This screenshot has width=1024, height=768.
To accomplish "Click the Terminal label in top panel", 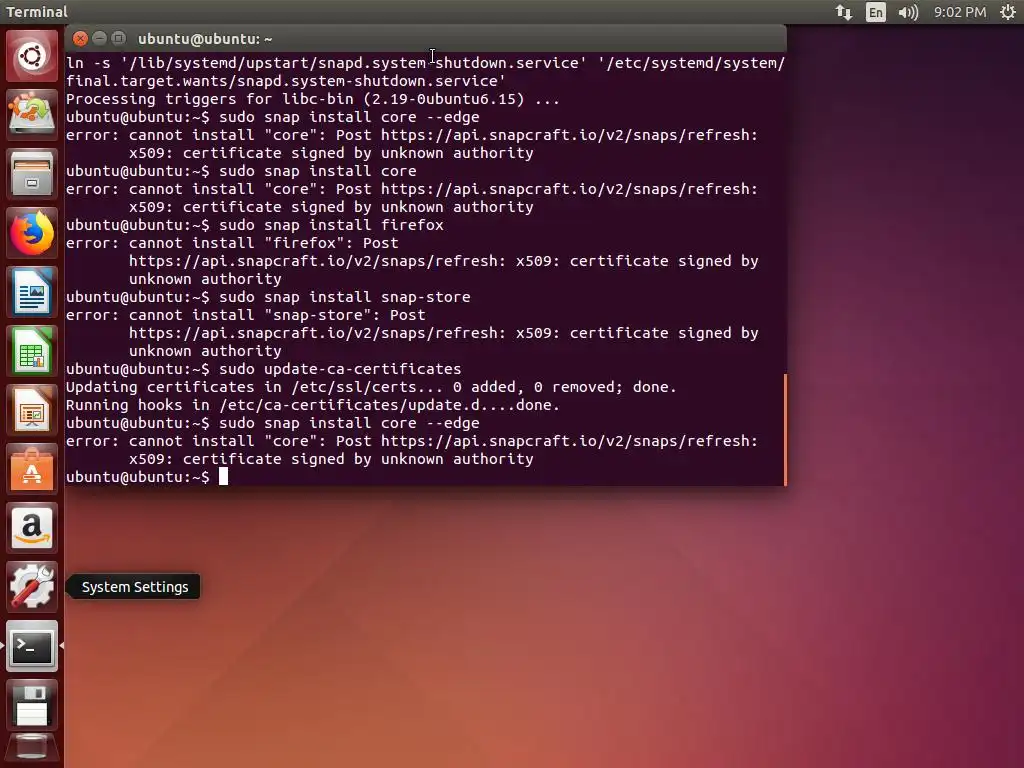I will (37, 12).
